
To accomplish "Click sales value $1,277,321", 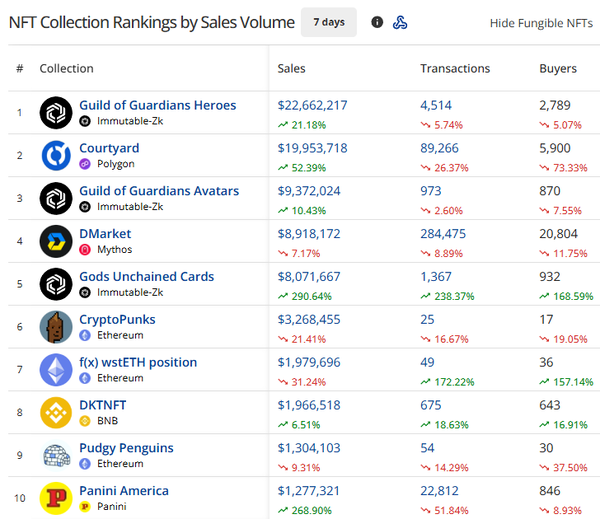I will click(x=308, y=491).
